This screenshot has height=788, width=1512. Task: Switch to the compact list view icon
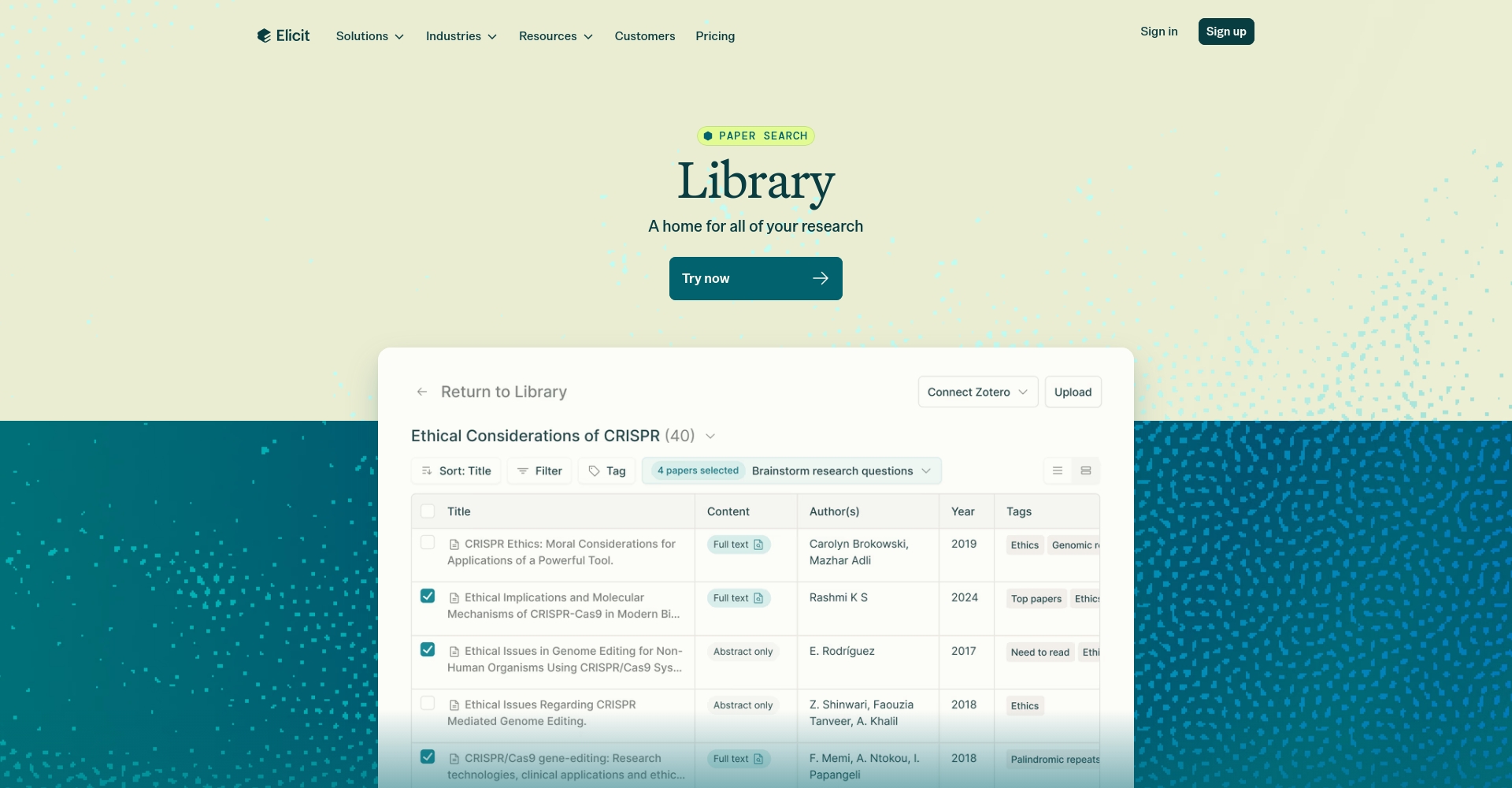coord(1058,470)
